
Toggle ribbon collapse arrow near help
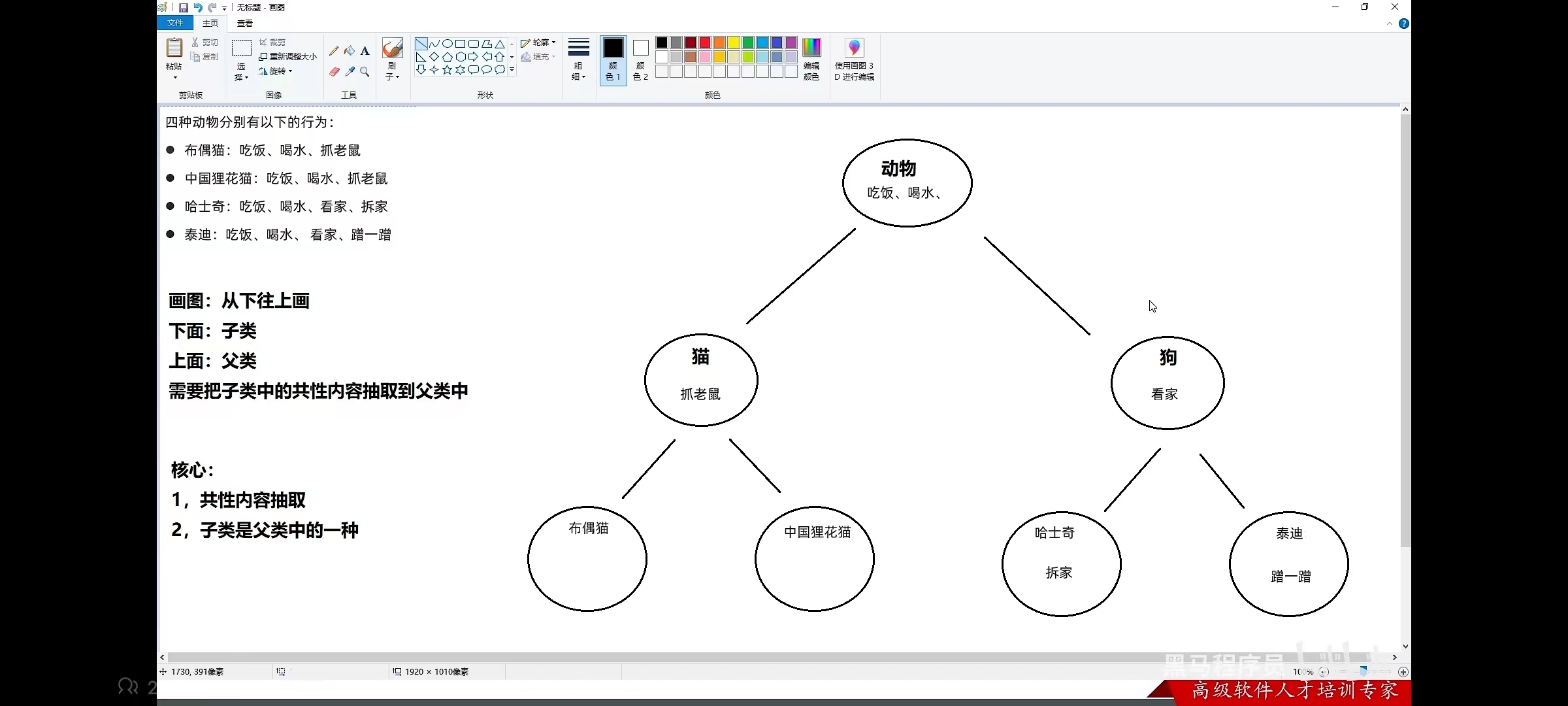(x=1390, y=24)
